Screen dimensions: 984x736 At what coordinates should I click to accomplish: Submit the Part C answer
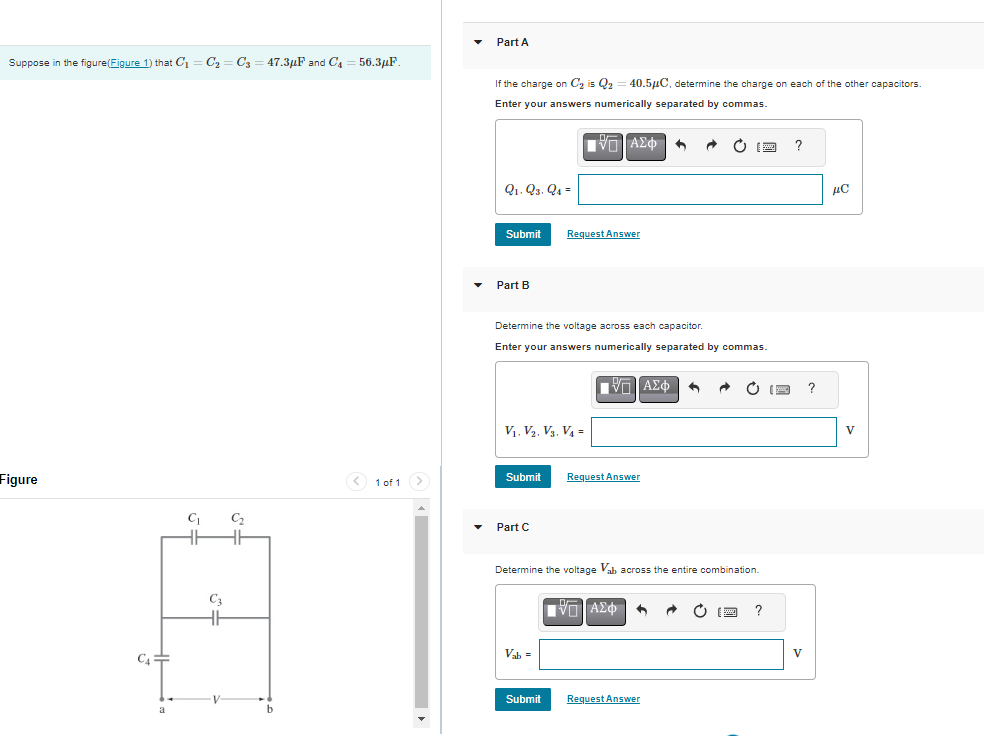(x=522, y=699)
